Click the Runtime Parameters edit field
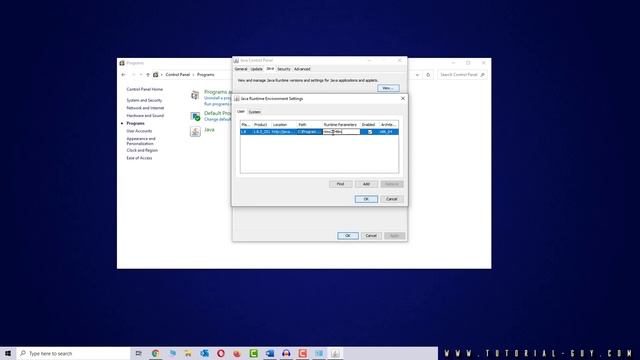Image resolution: width=640 pixels, height=360 pixels. click(341, 131)
